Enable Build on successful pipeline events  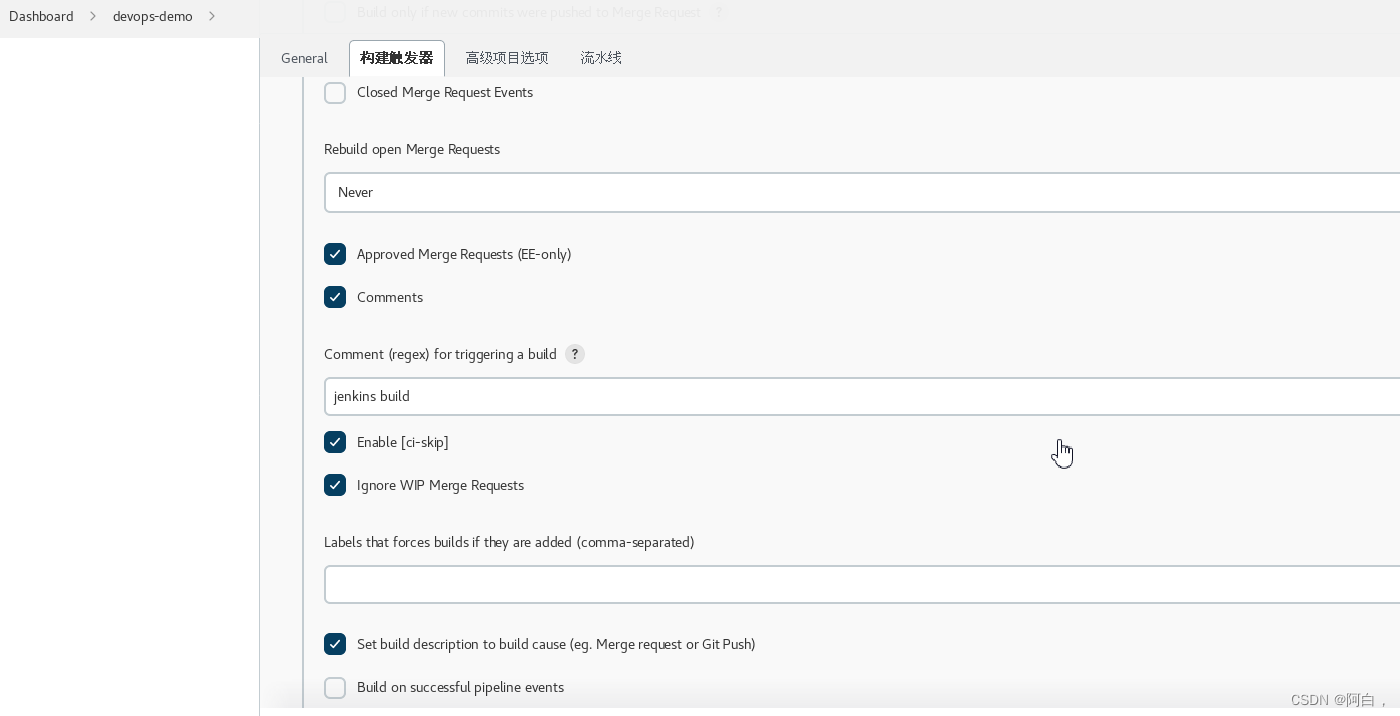pos(335,688)
